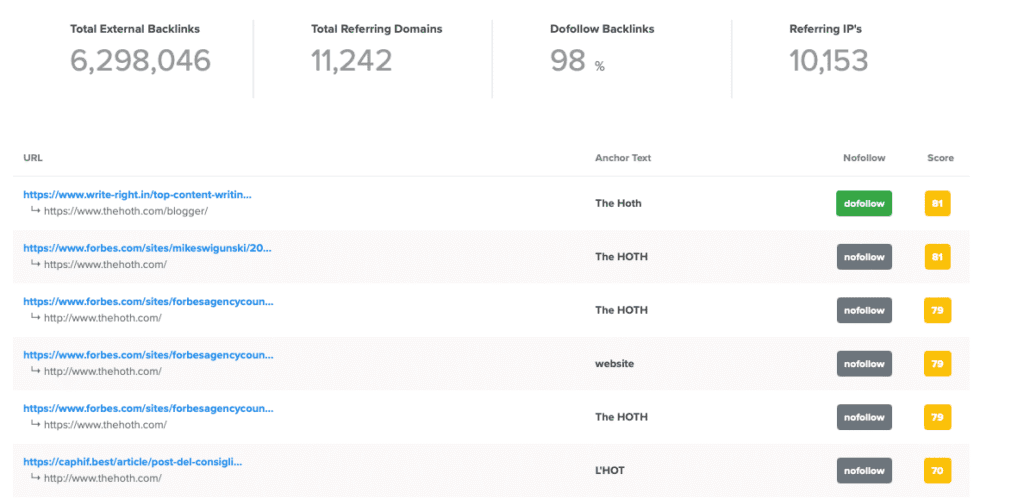
Task: Click the Nofollow column header
Action: [x=862, y=158]
